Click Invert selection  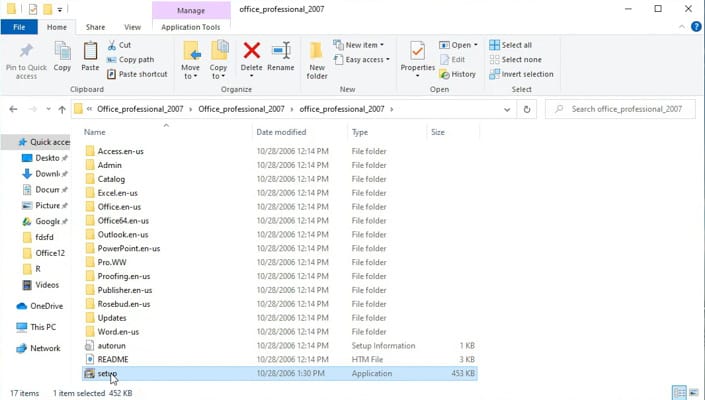coord(521,74)
